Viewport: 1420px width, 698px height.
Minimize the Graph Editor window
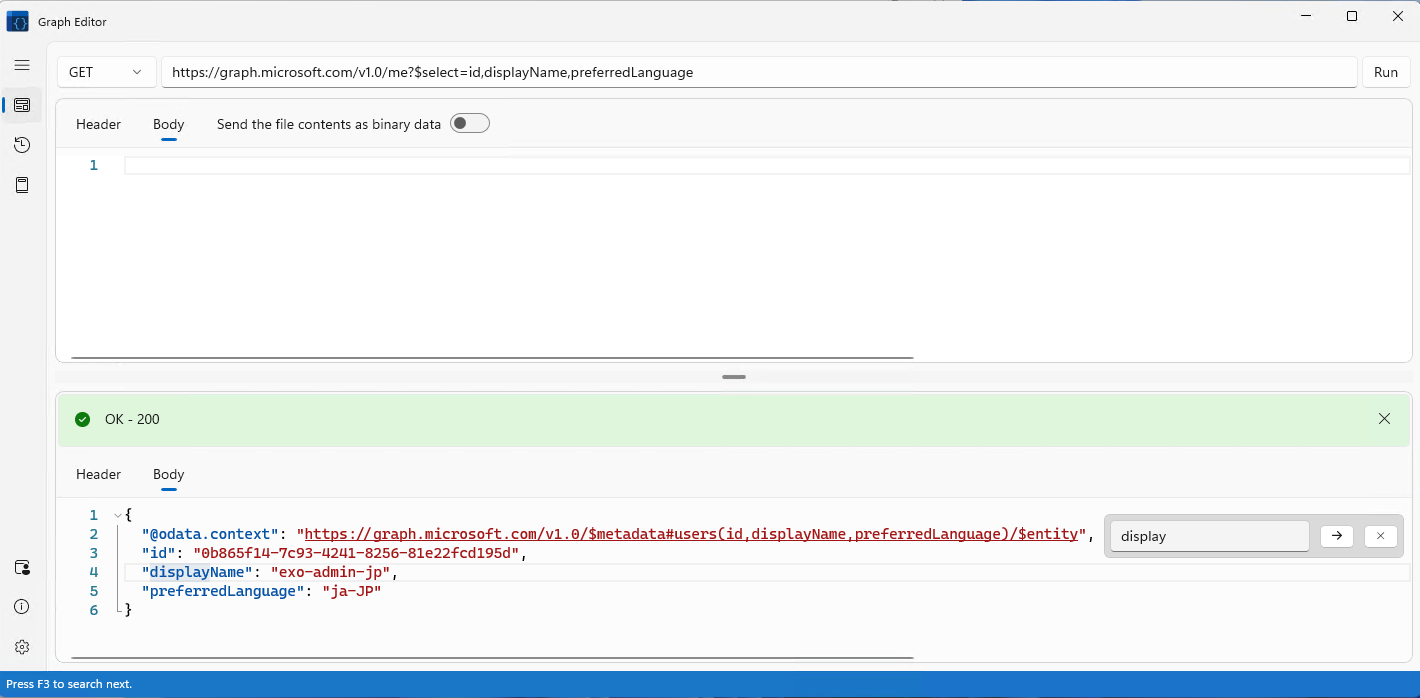pos(1306,16)
